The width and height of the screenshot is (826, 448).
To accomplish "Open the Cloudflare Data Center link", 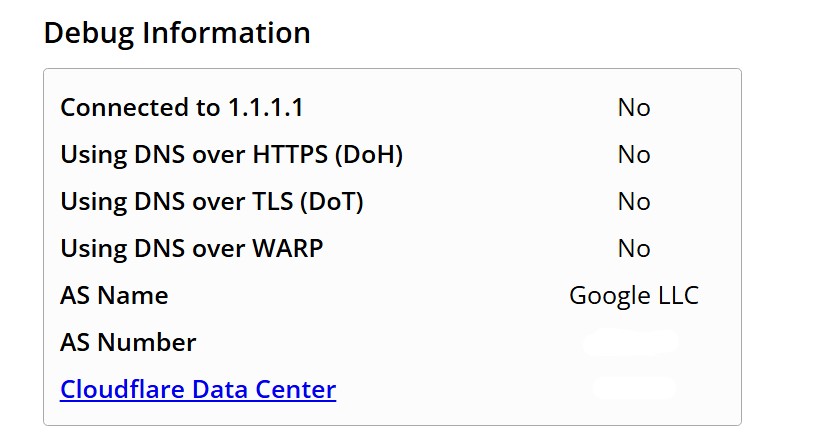I will (x=198, y=389).
